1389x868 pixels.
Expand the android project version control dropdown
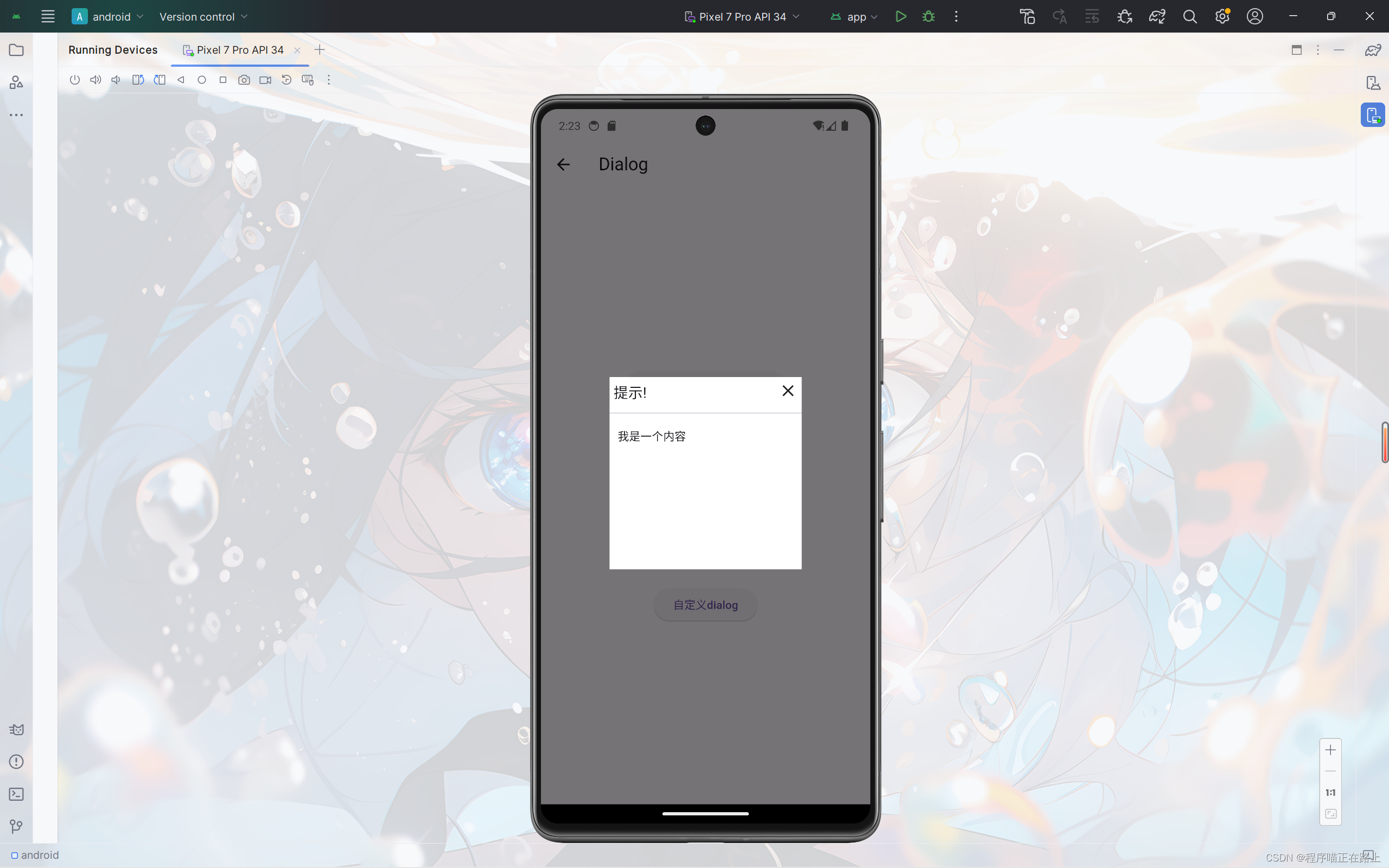(x=203, y=16)
